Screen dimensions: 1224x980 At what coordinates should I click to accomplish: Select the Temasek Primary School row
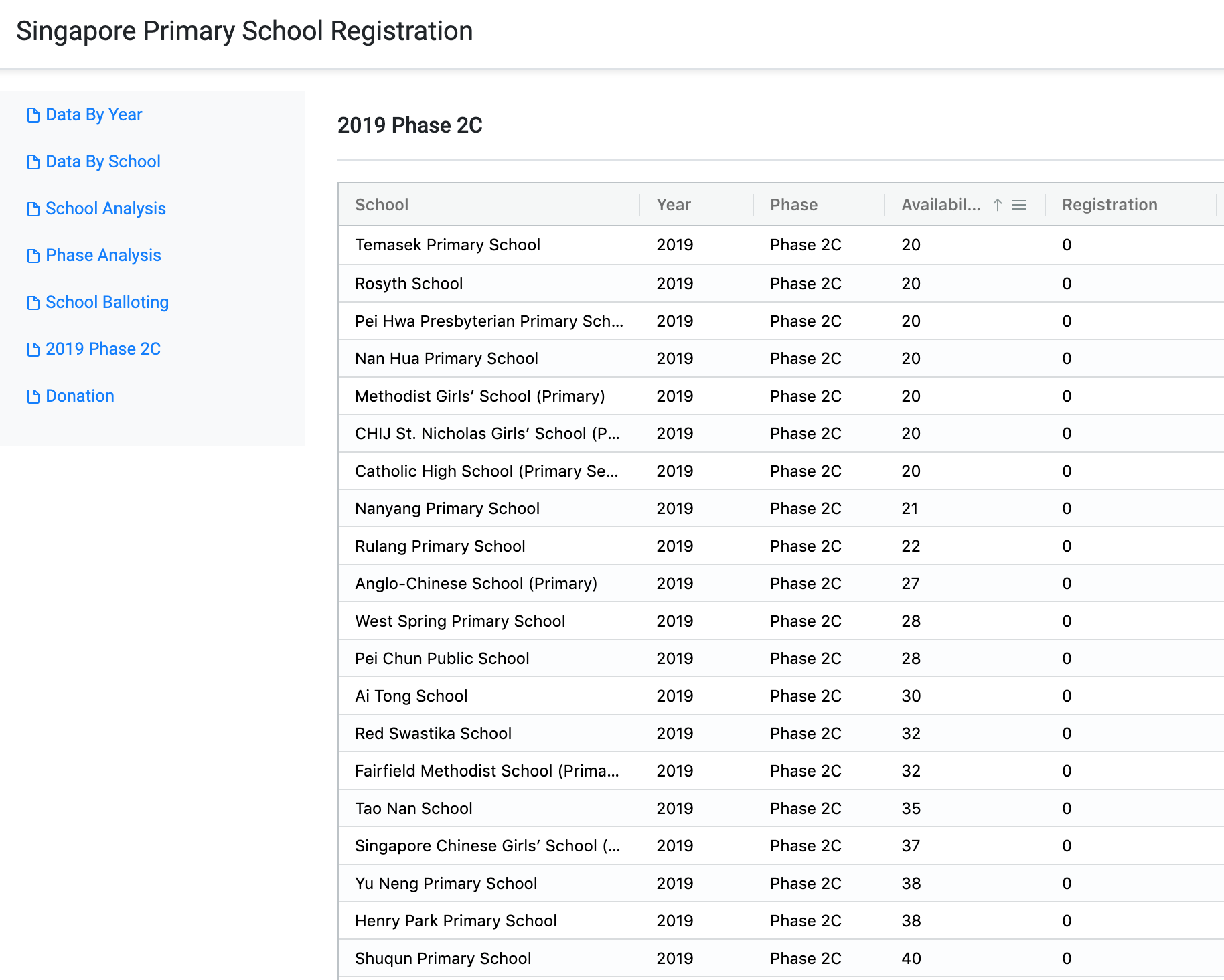click(447, 245)
